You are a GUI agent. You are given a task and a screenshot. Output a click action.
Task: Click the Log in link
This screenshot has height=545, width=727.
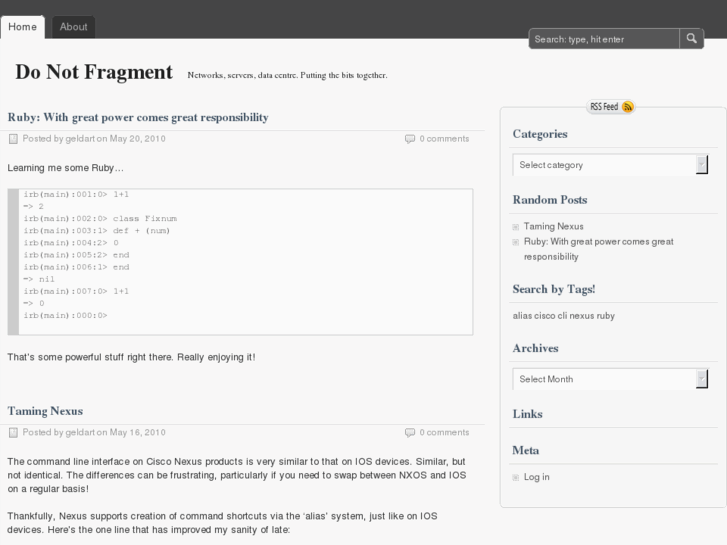[537, 477]
